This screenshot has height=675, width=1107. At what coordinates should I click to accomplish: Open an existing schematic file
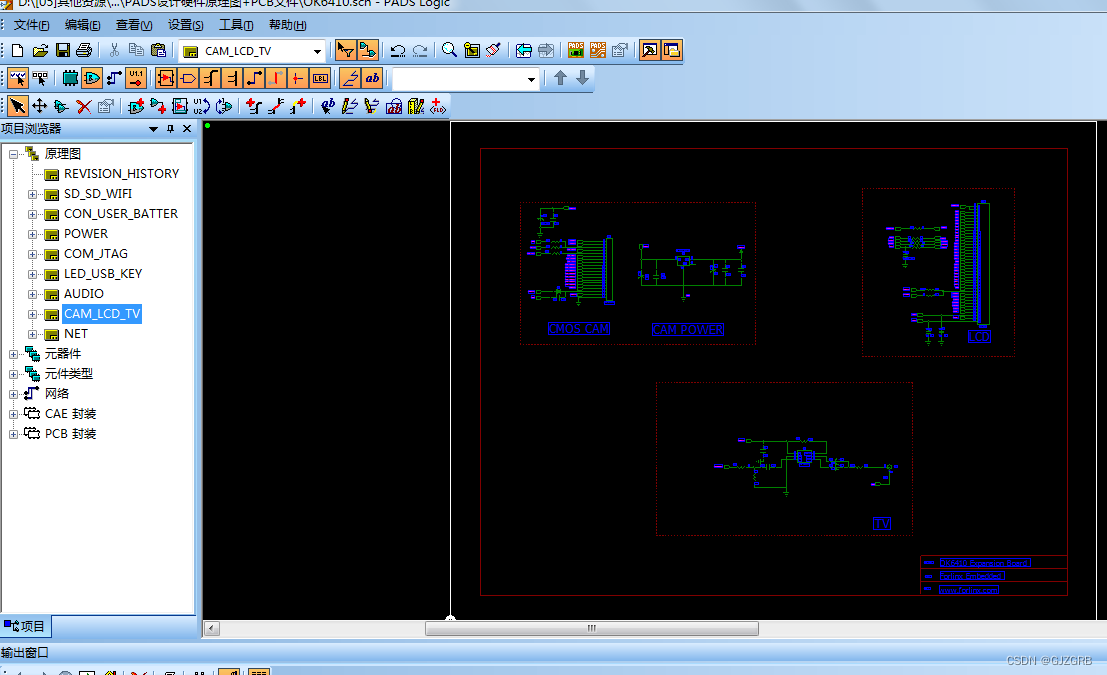coord(40,50)
